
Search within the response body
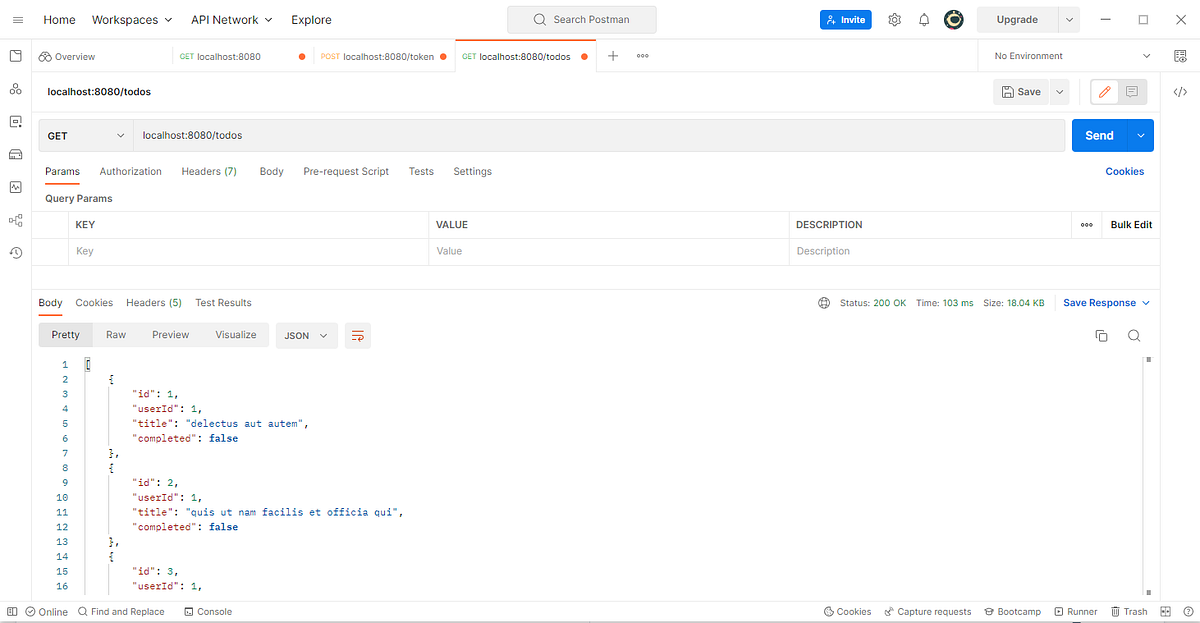(x=1134, y=336)
